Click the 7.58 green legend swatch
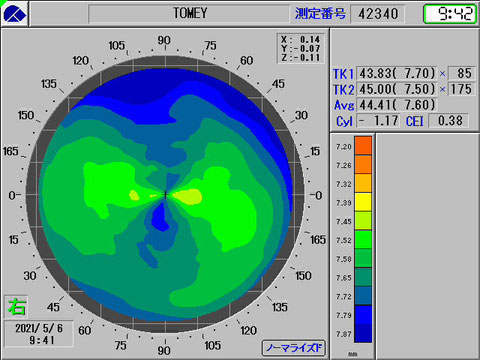The image size is (480, 360). 363,258
